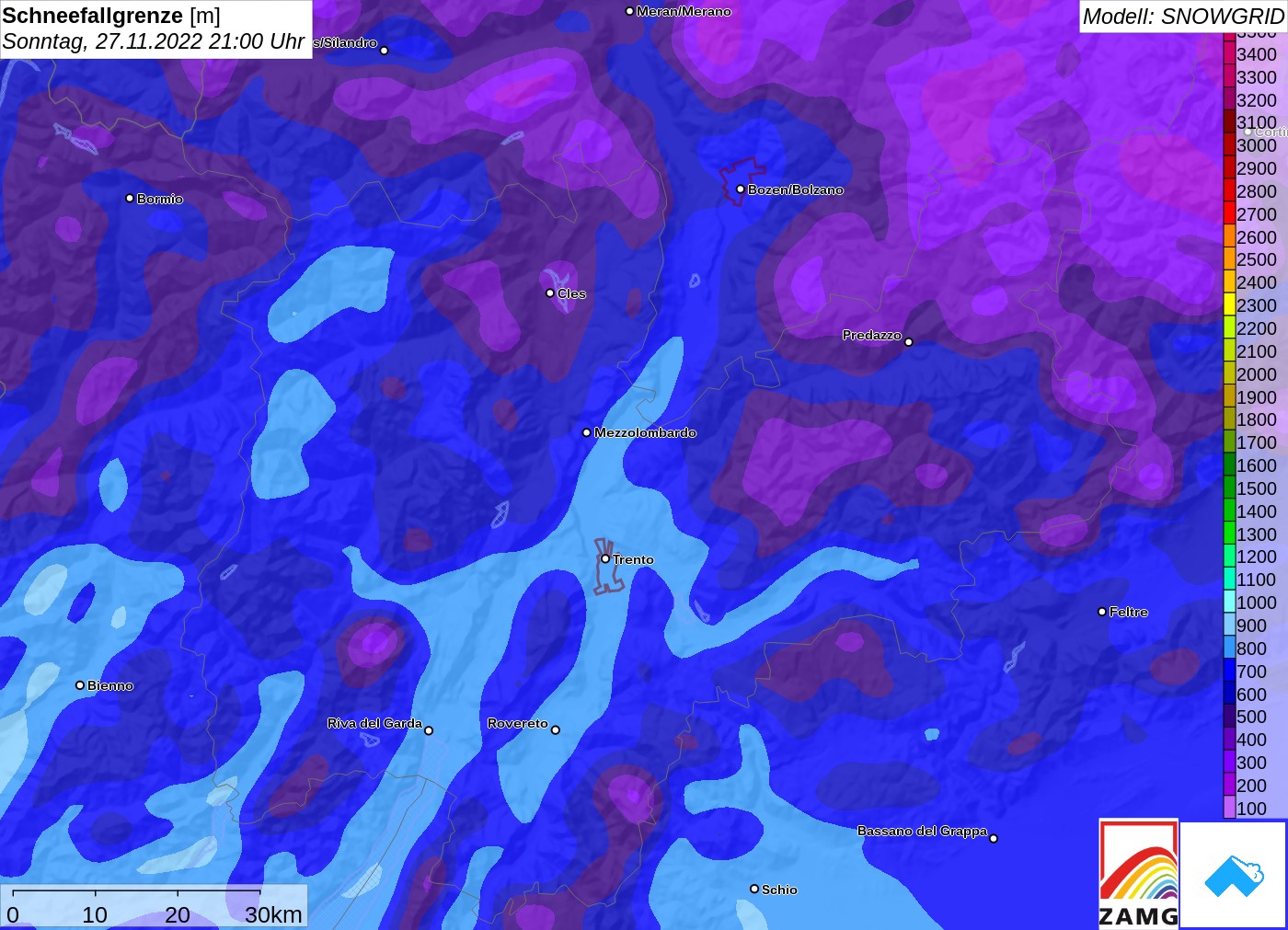This screenshot has height=930, width=1288.
Task: Click the 2300 yellow legend swatch
Action: pyautogui.click(x=1229, y=305)
